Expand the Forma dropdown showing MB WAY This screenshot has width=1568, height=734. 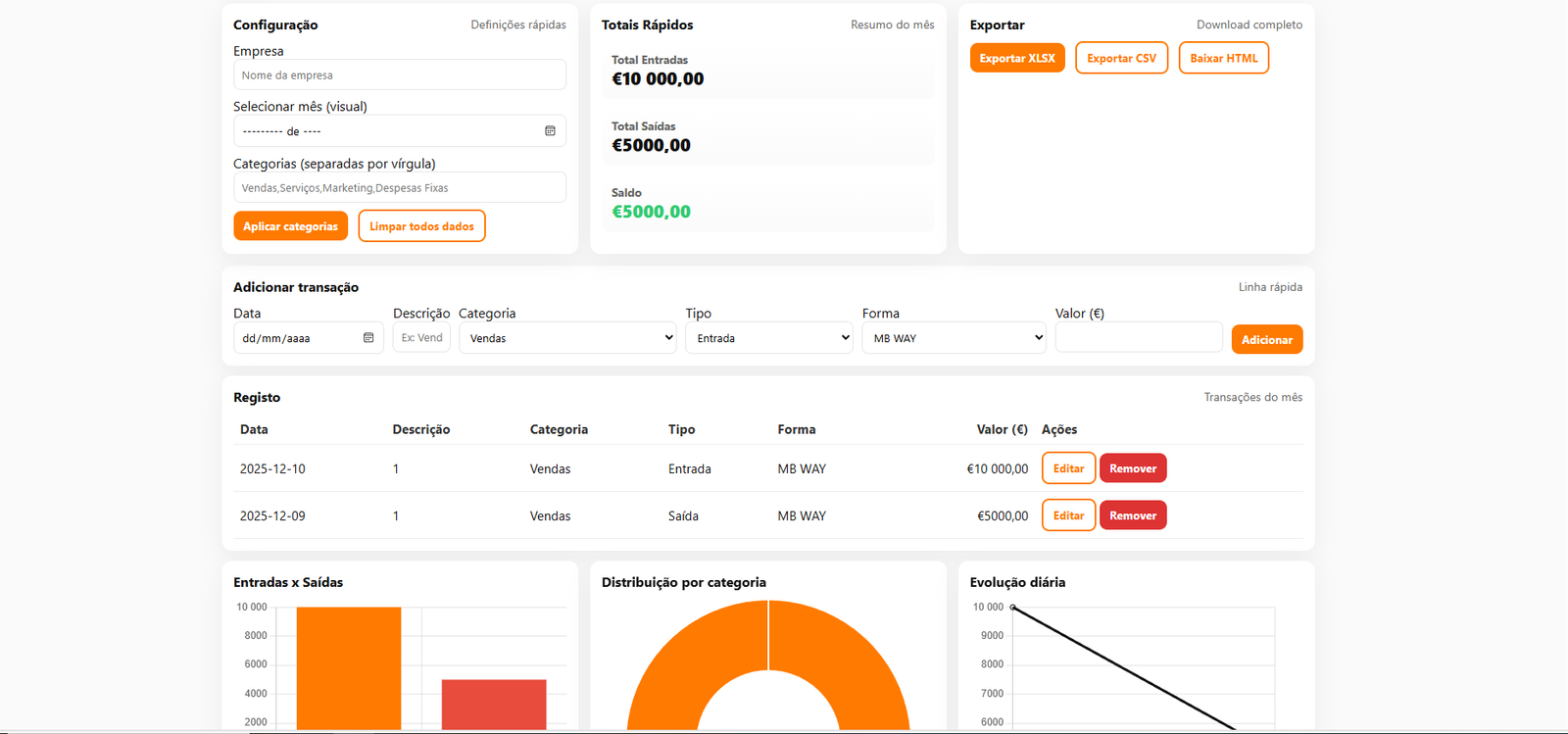954,338
